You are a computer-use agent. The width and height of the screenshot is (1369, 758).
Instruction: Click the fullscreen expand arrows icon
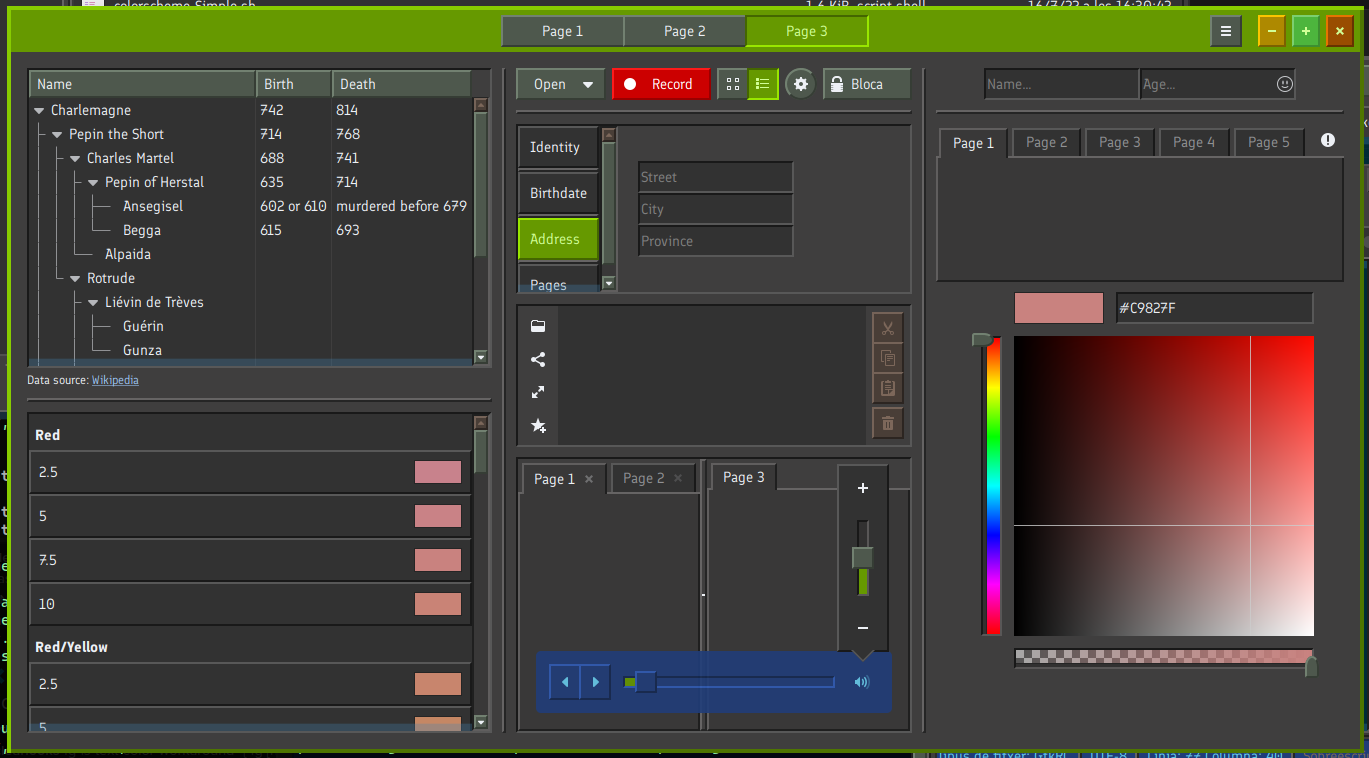538,393
